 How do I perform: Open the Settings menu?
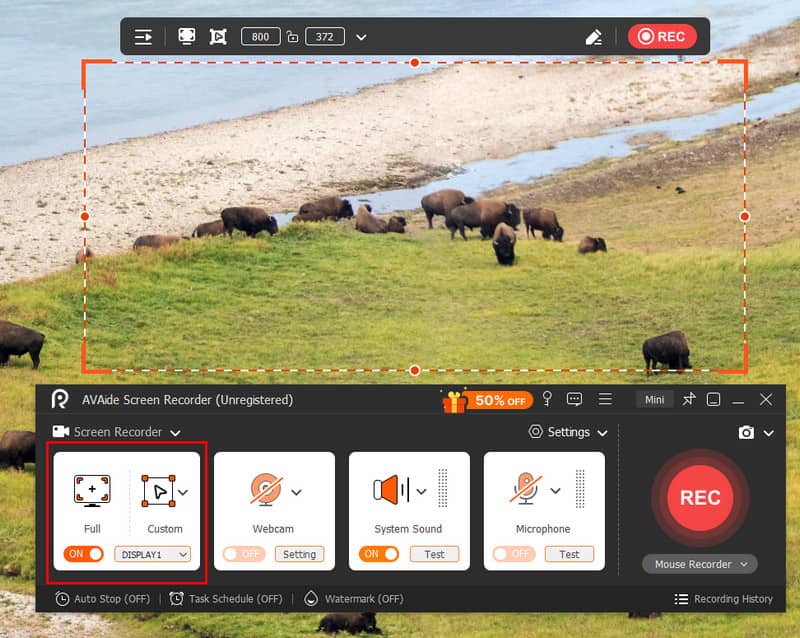tap(568, 432)
